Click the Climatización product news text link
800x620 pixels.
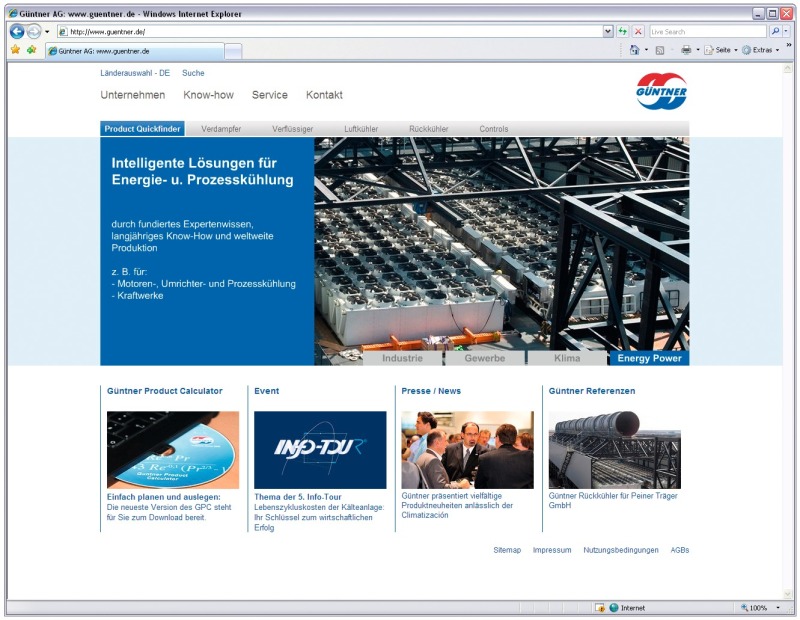coord(457,506)
